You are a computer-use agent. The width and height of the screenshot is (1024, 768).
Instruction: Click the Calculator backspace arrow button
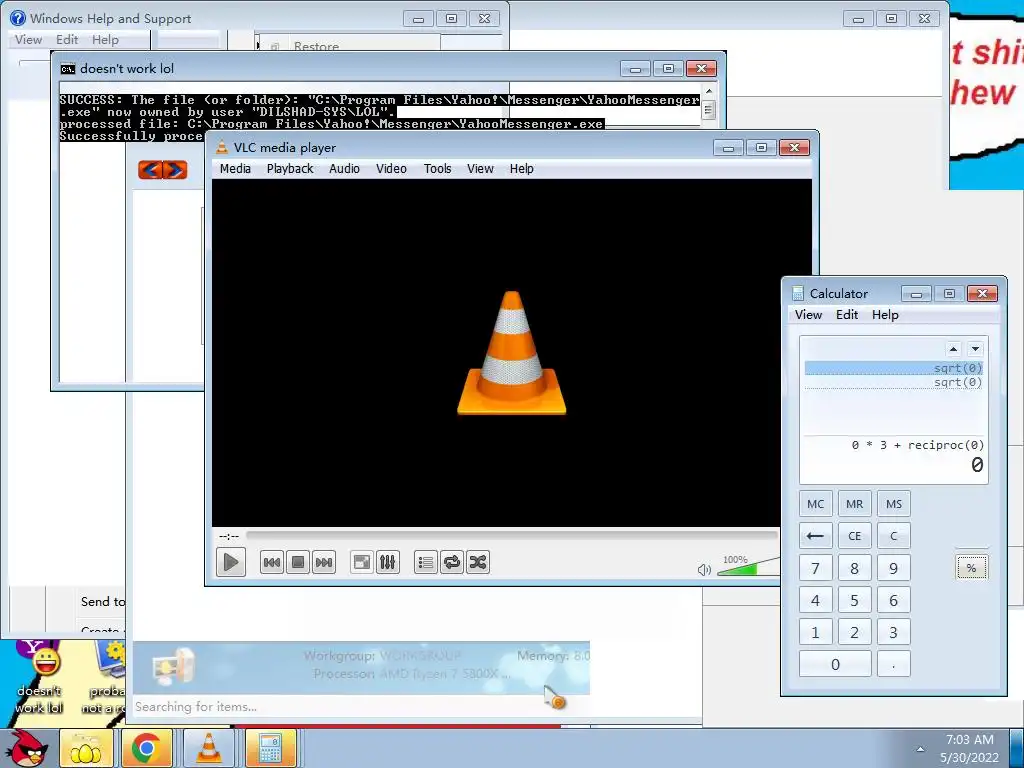pyautogui.click(x=816, y=536)
